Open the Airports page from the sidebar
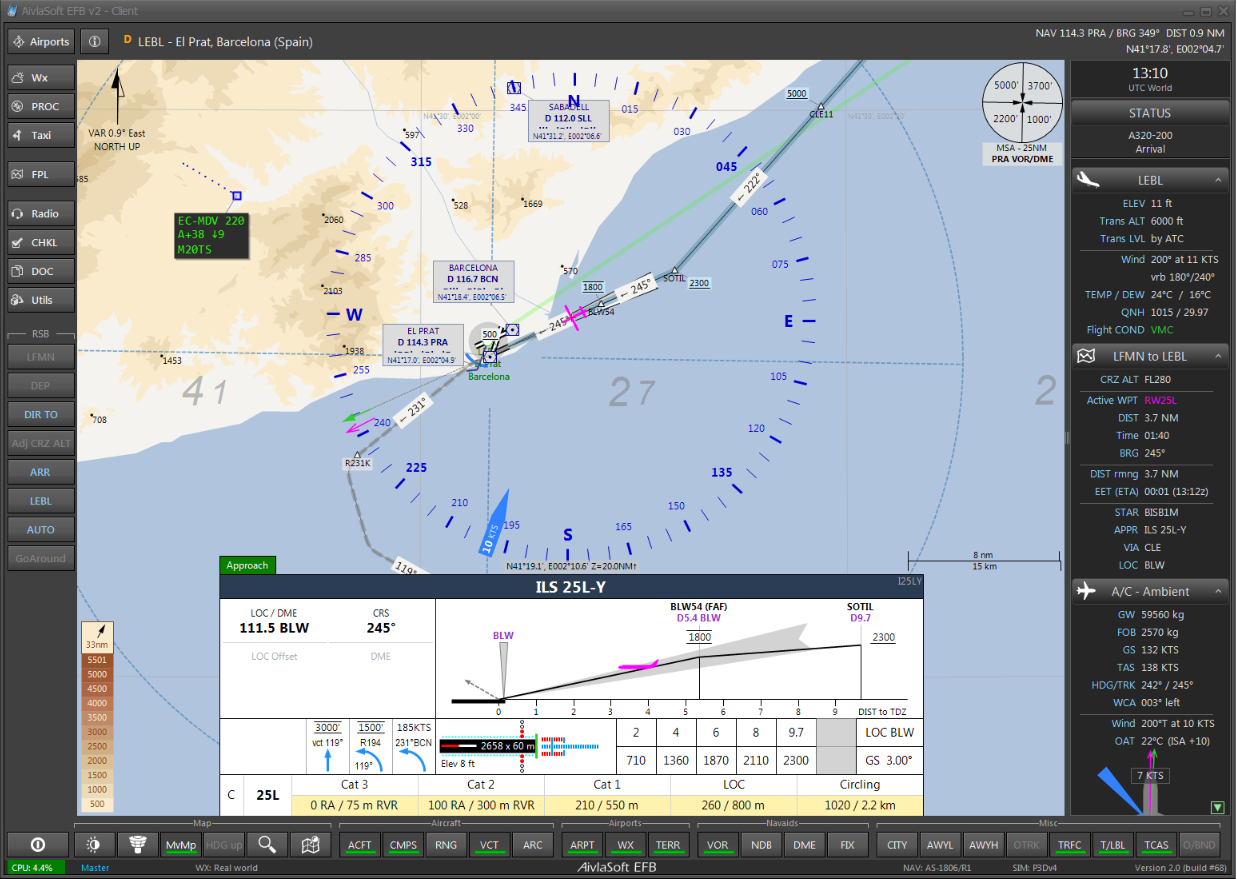This screenshot has height=879, width=1237. [40, 41]
